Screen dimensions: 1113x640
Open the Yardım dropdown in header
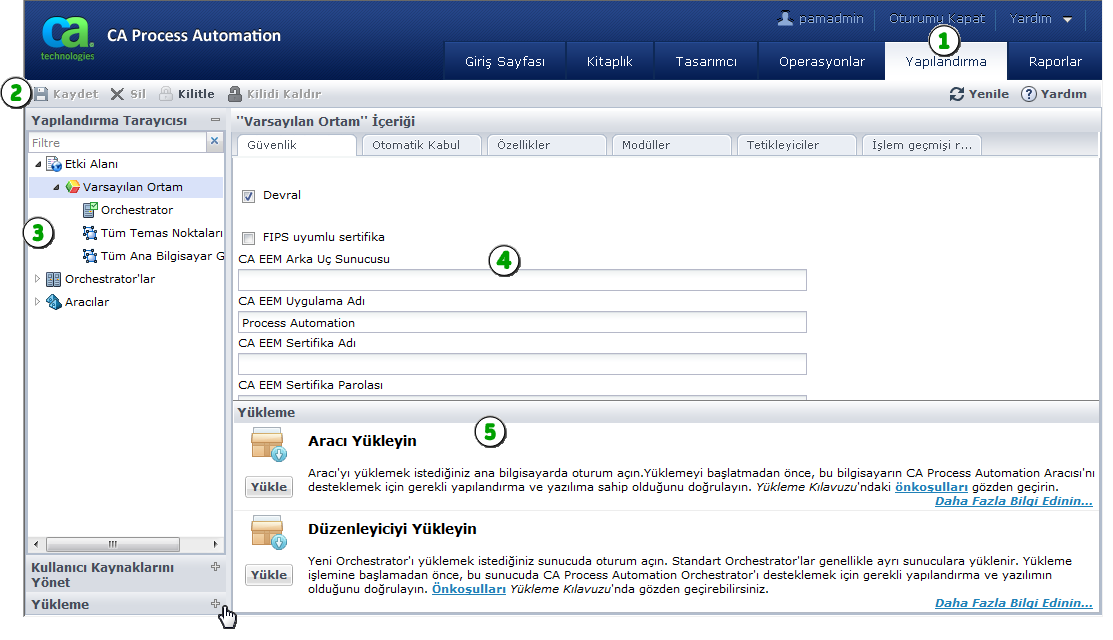(1040, 19)
